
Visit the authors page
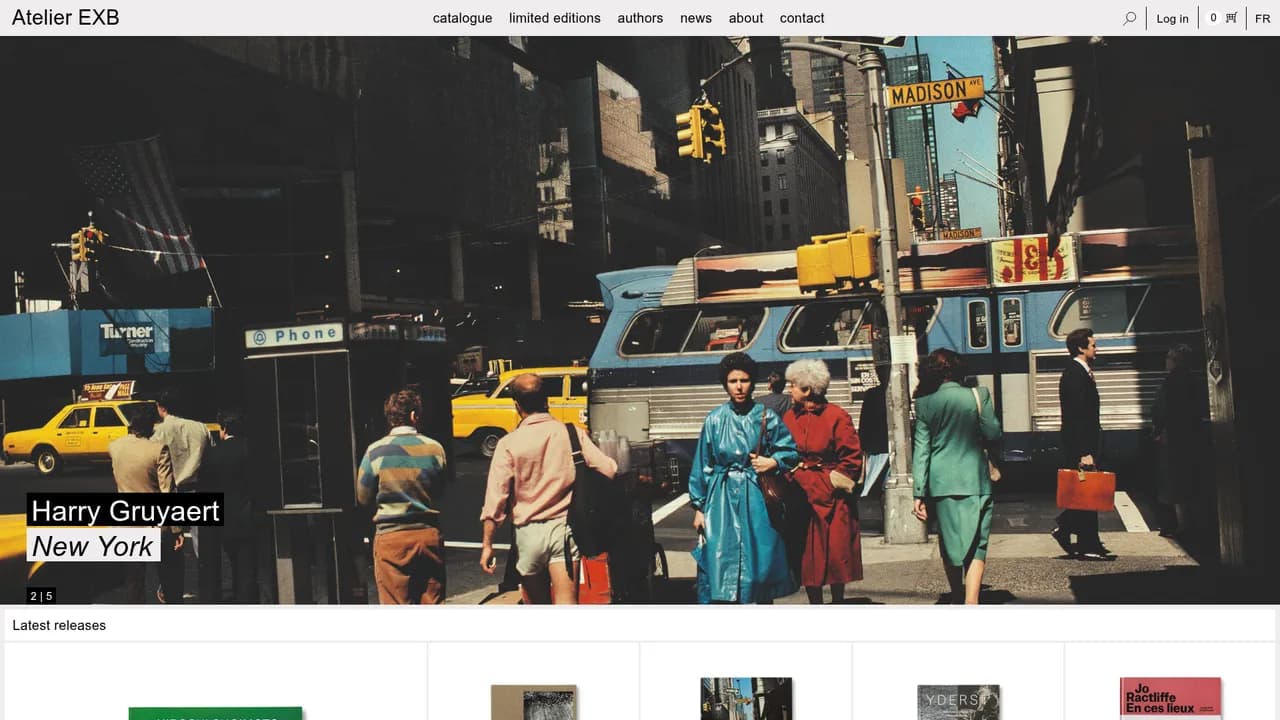(x=640, y=18)
